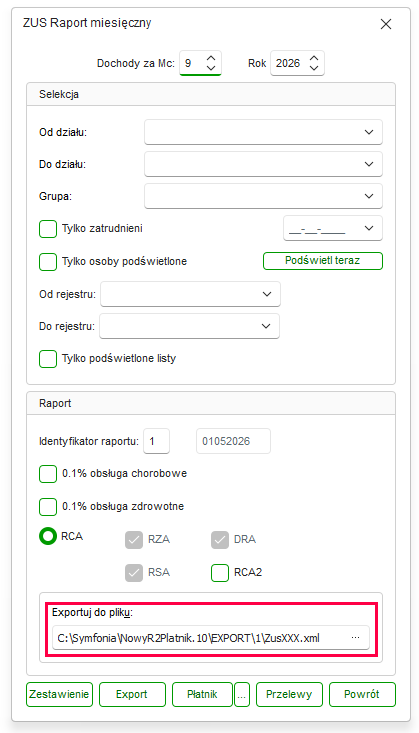Enable Tylko osoby podświetlone checkbox
Image resolution: width=419 pixels, height=733 pixels.
(48, 261)
